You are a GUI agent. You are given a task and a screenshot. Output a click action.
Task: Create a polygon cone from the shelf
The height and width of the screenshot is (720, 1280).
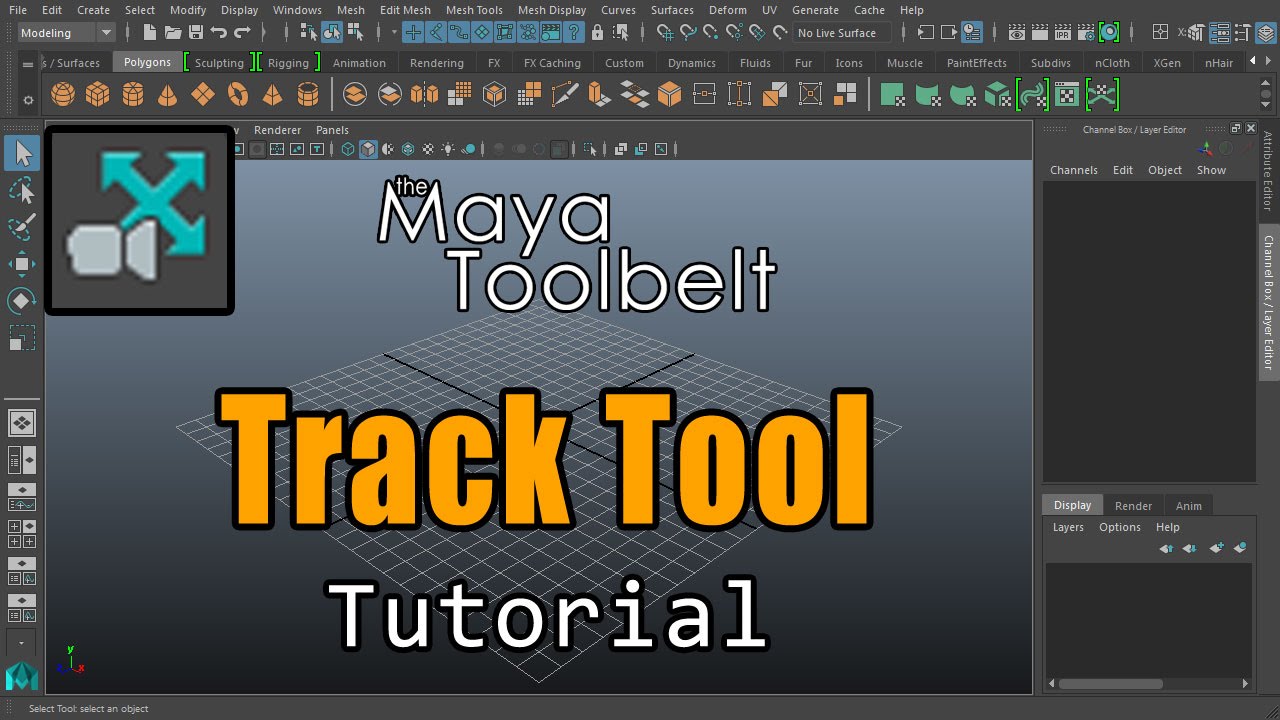(168, 95)
